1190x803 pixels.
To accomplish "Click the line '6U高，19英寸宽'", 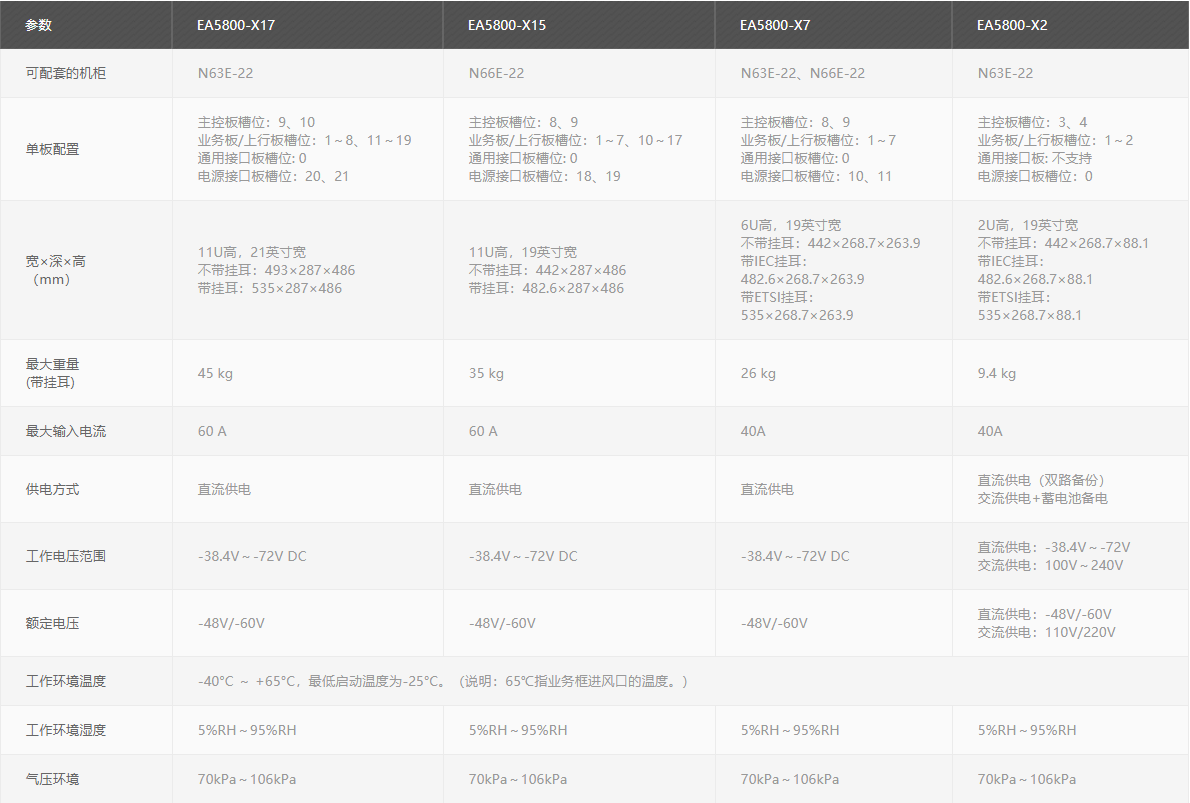I will click(791, 225).
